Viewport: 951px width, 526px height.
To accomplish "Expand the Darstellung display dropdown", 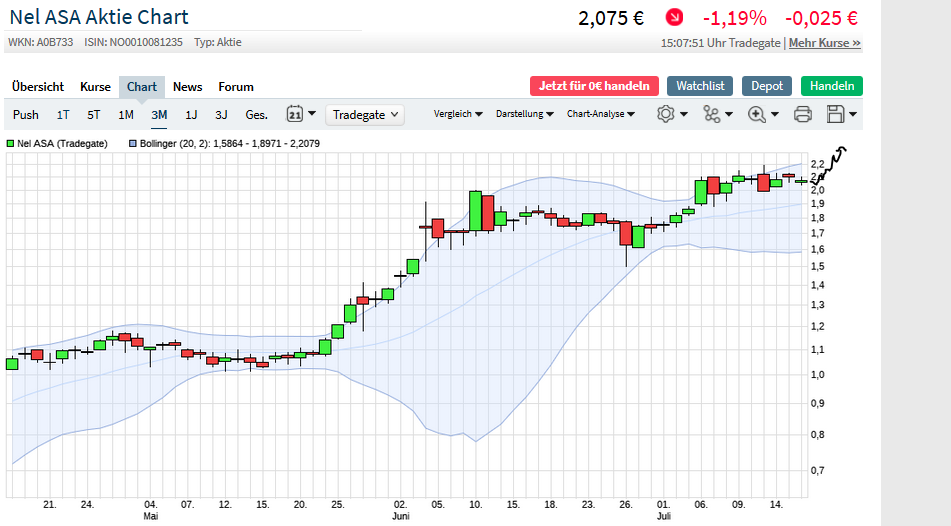I will pyautogui.click(x=525, y=114).
